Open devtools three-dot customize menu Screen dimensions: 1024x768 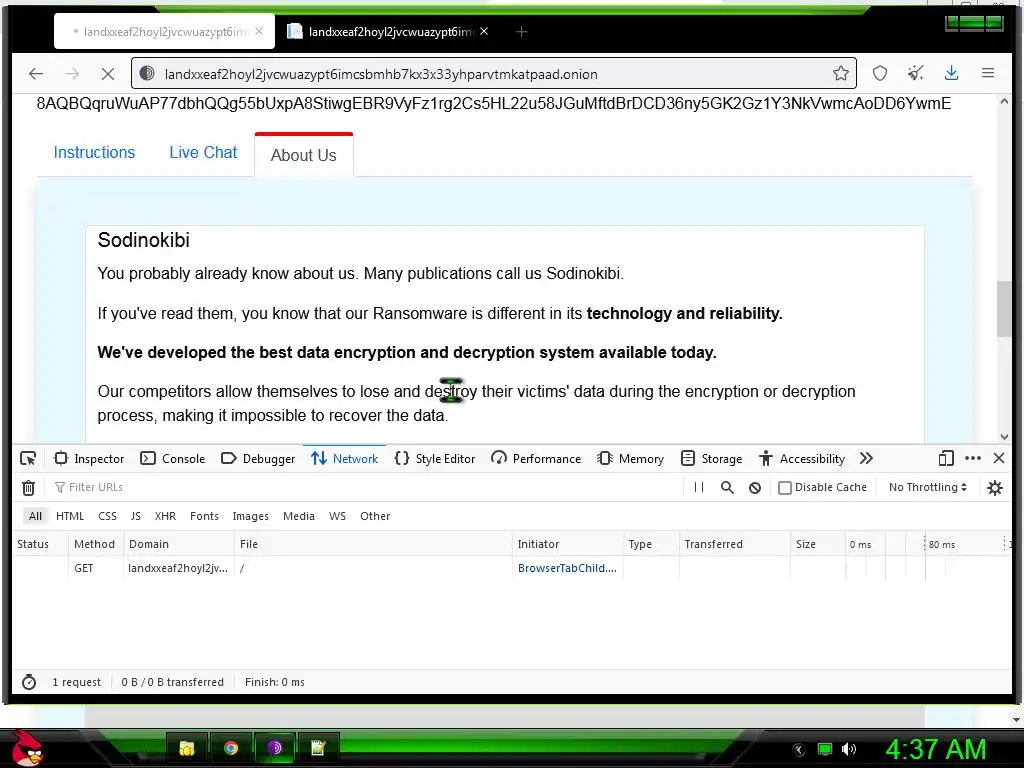(973, 458)
